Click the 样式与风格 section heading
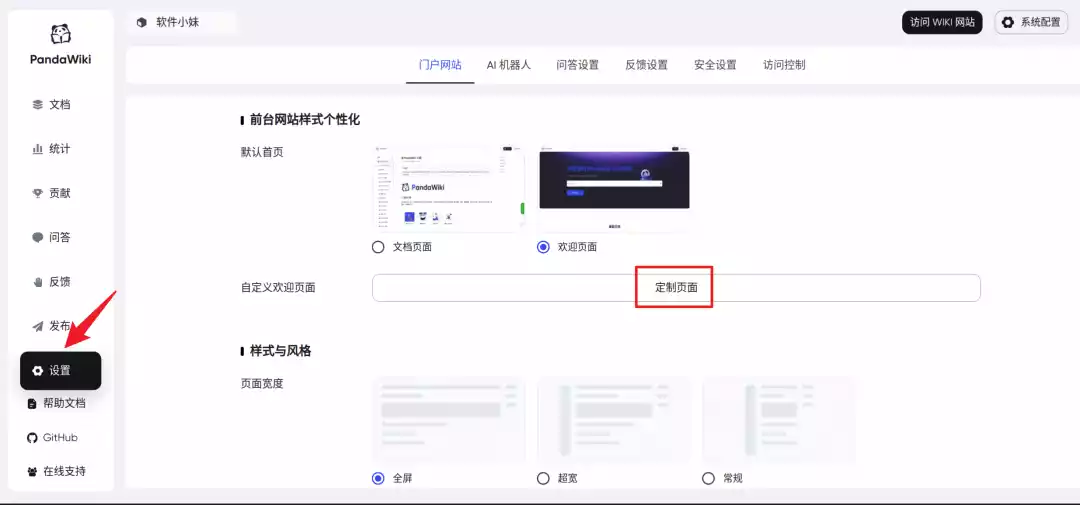 [x=281, y=351]
